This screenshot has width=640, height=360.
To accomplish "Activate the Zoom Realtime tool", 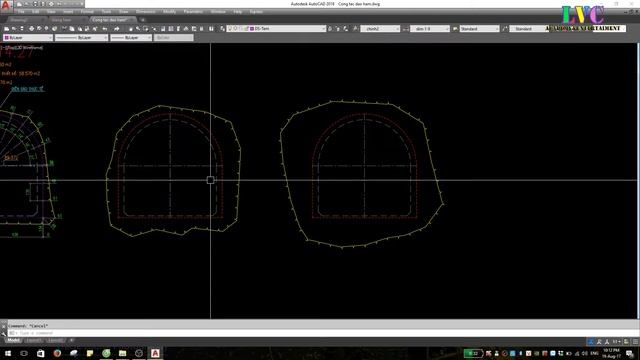I will click(138, 29).
